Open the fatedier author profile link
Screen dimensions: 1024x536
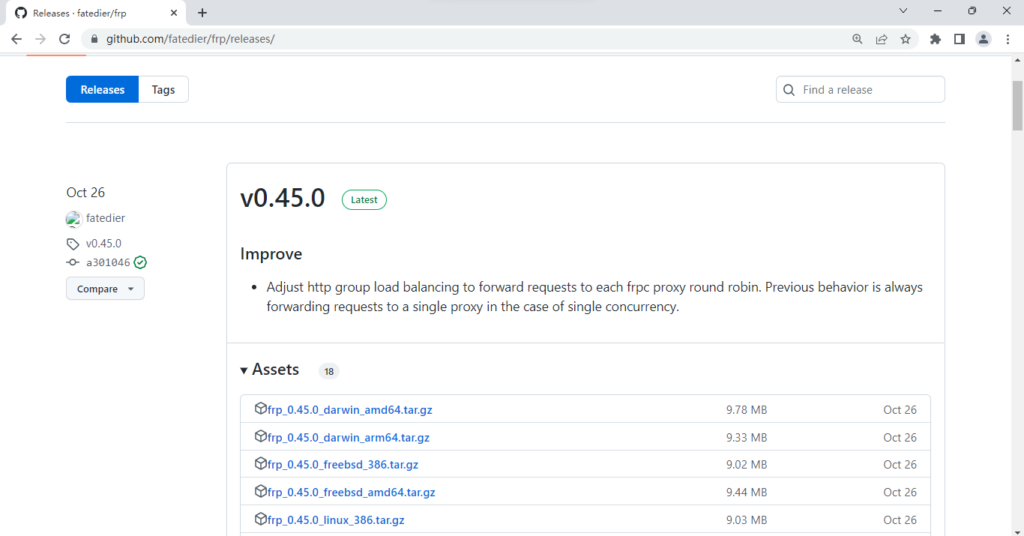105,218
